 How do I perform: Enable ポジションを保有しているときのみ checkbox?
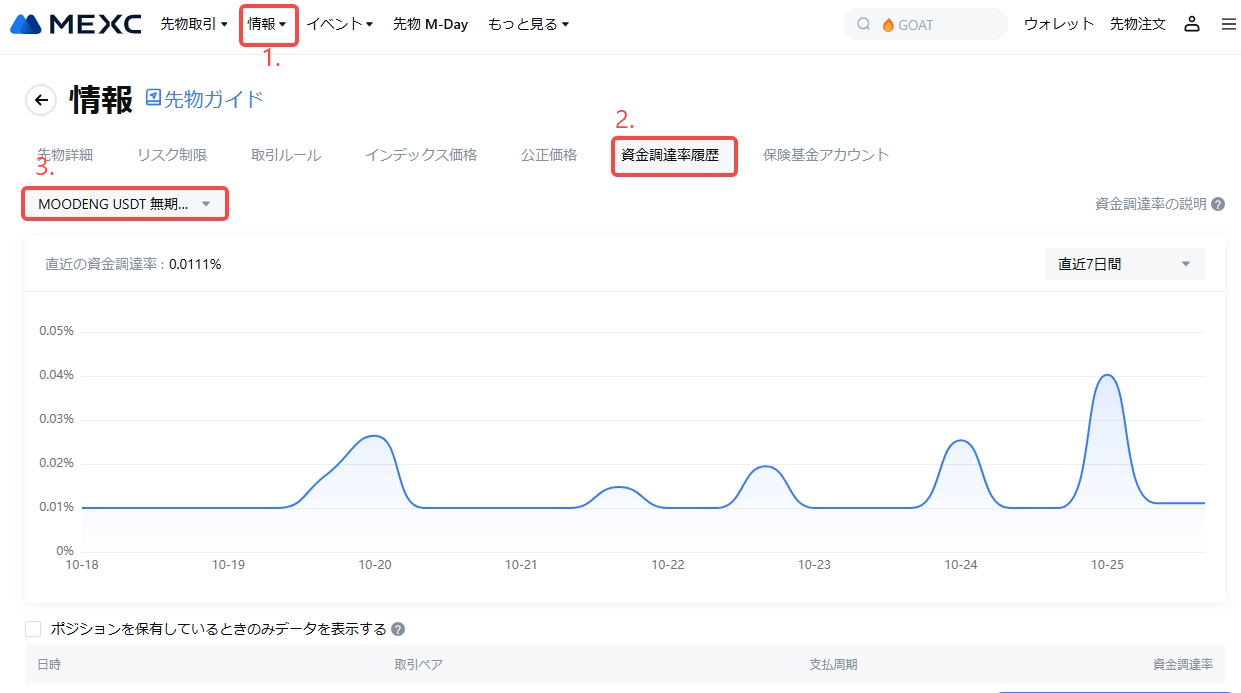[x=33, y=629]
